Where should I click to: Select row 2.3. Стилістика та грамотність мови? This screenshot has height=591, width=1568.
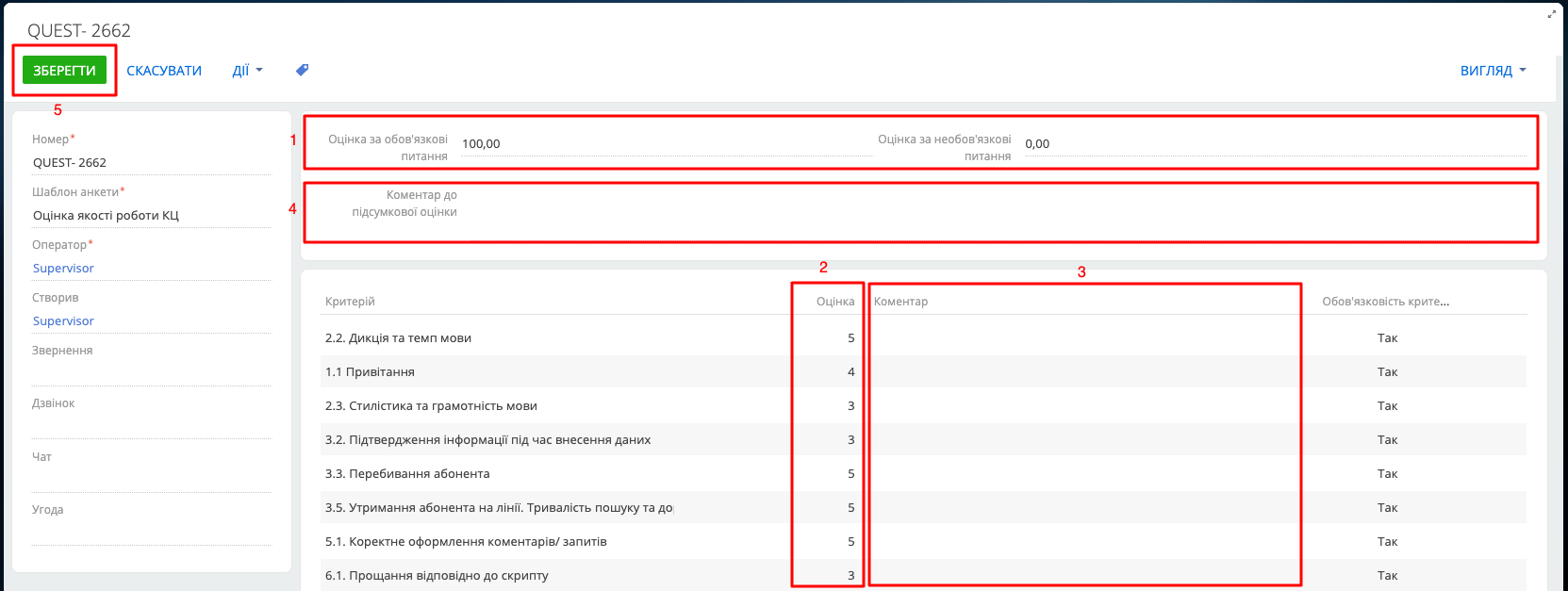point(923,405)
